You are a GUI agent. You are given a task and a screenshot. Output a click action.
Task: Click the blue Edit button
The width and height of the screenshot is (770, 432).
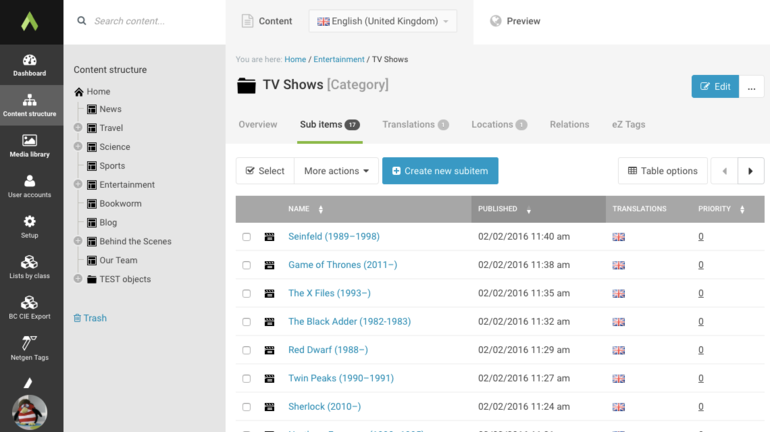pos(715,87)
